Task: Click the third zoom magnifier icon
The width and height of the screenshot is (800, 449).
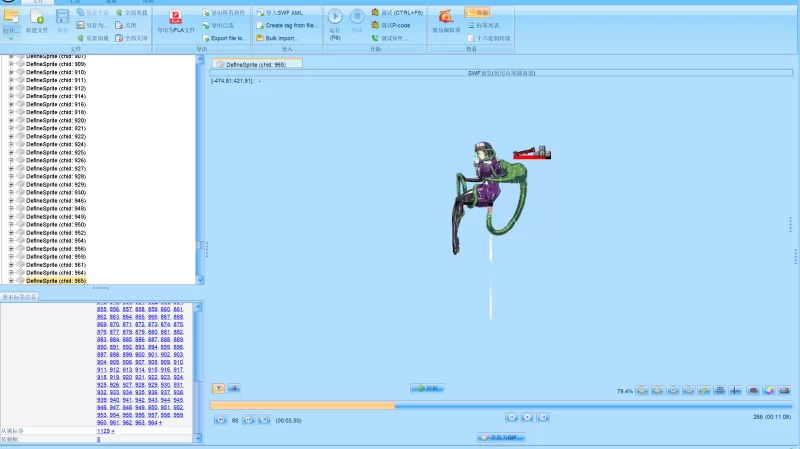Action: point(673,391)
